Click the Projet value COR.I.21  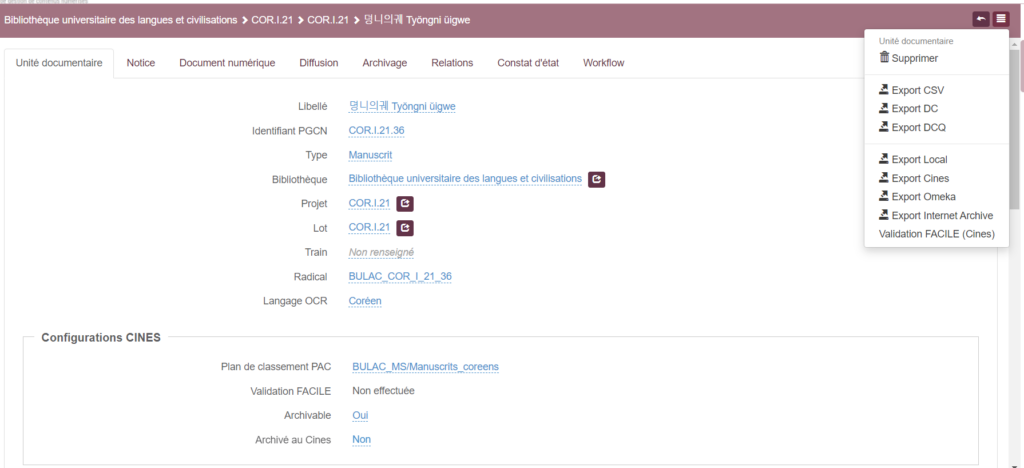(x=369, y=204)
